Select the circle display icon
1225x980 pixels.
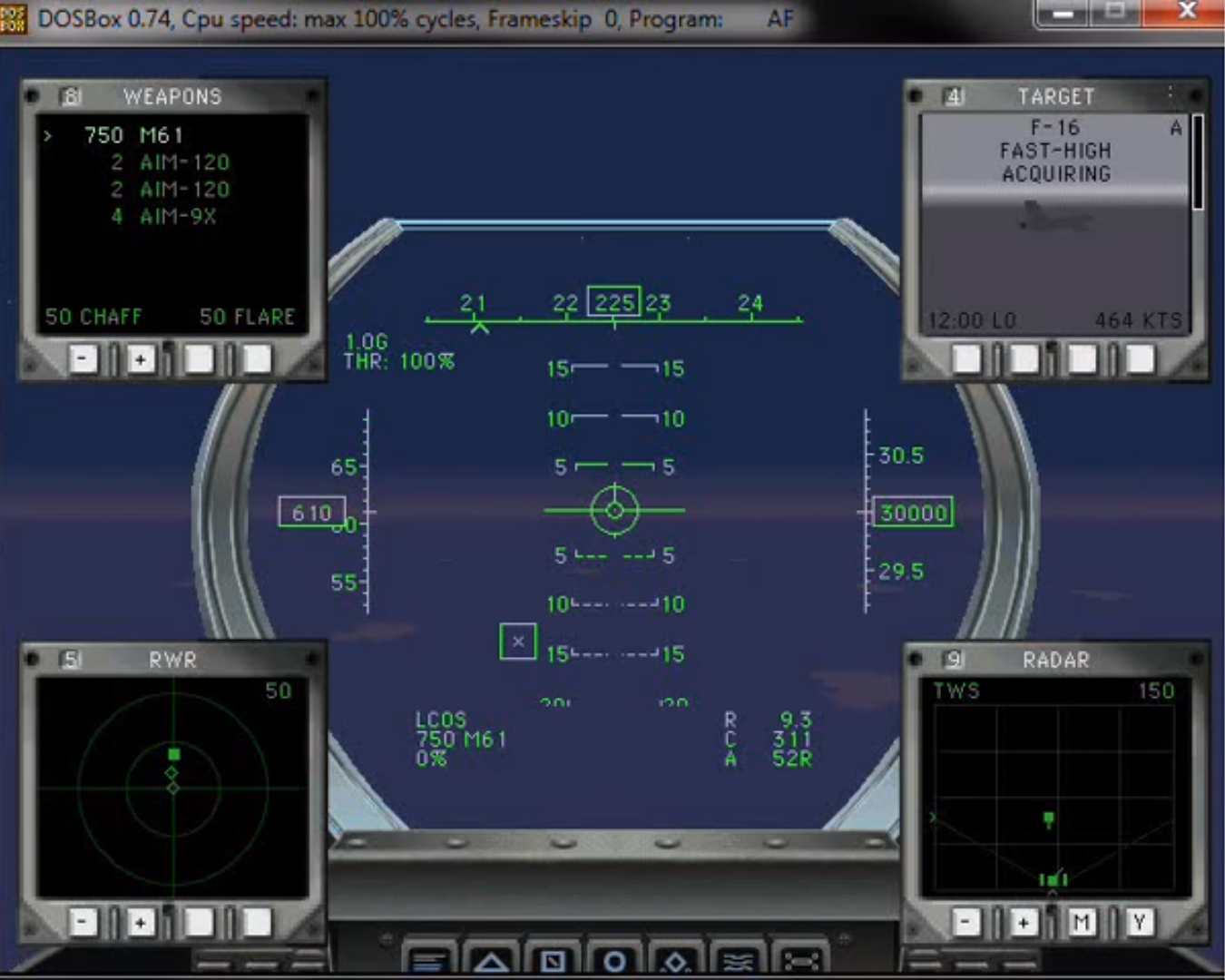(614, 959)
